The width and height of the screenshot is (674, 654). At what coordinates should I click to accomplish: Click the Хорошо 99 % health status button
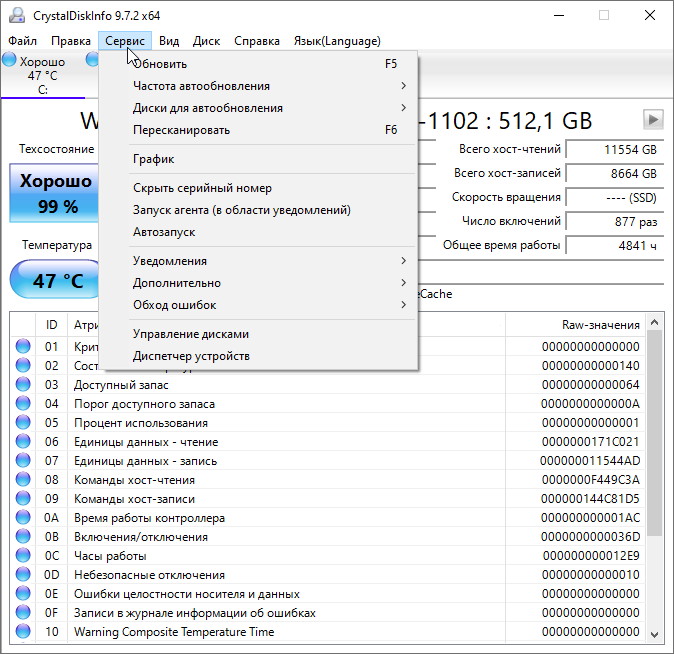point(55,193)
